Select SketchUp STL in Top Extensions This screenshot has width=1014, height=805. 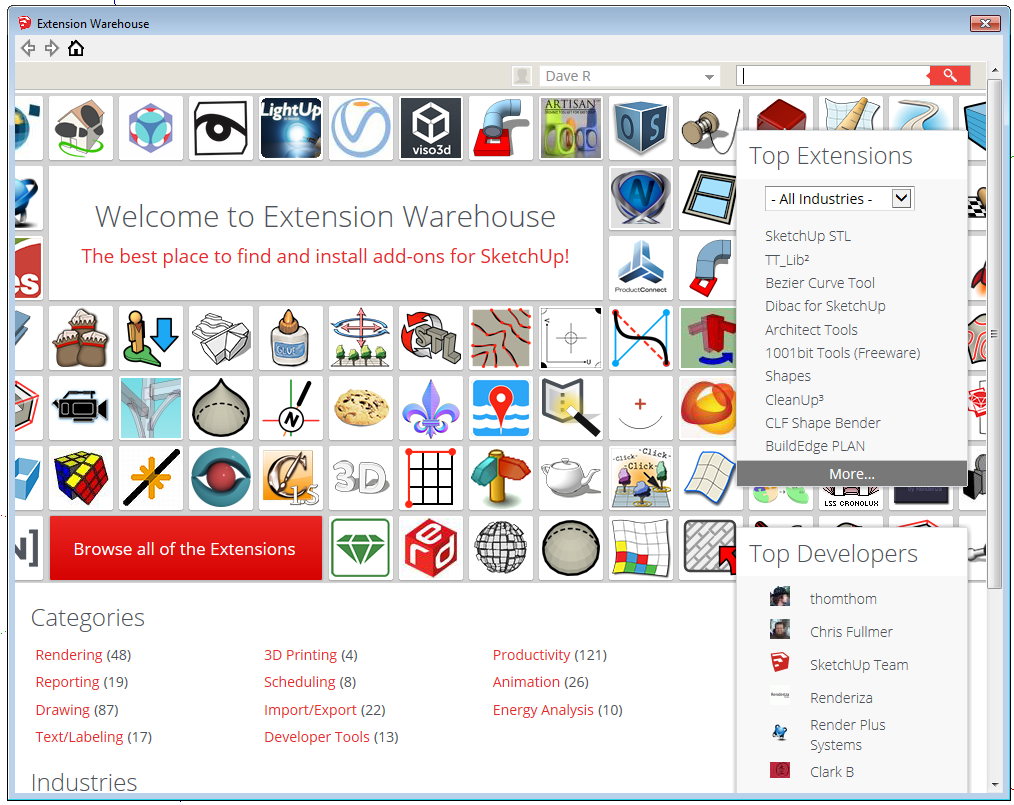808,236
